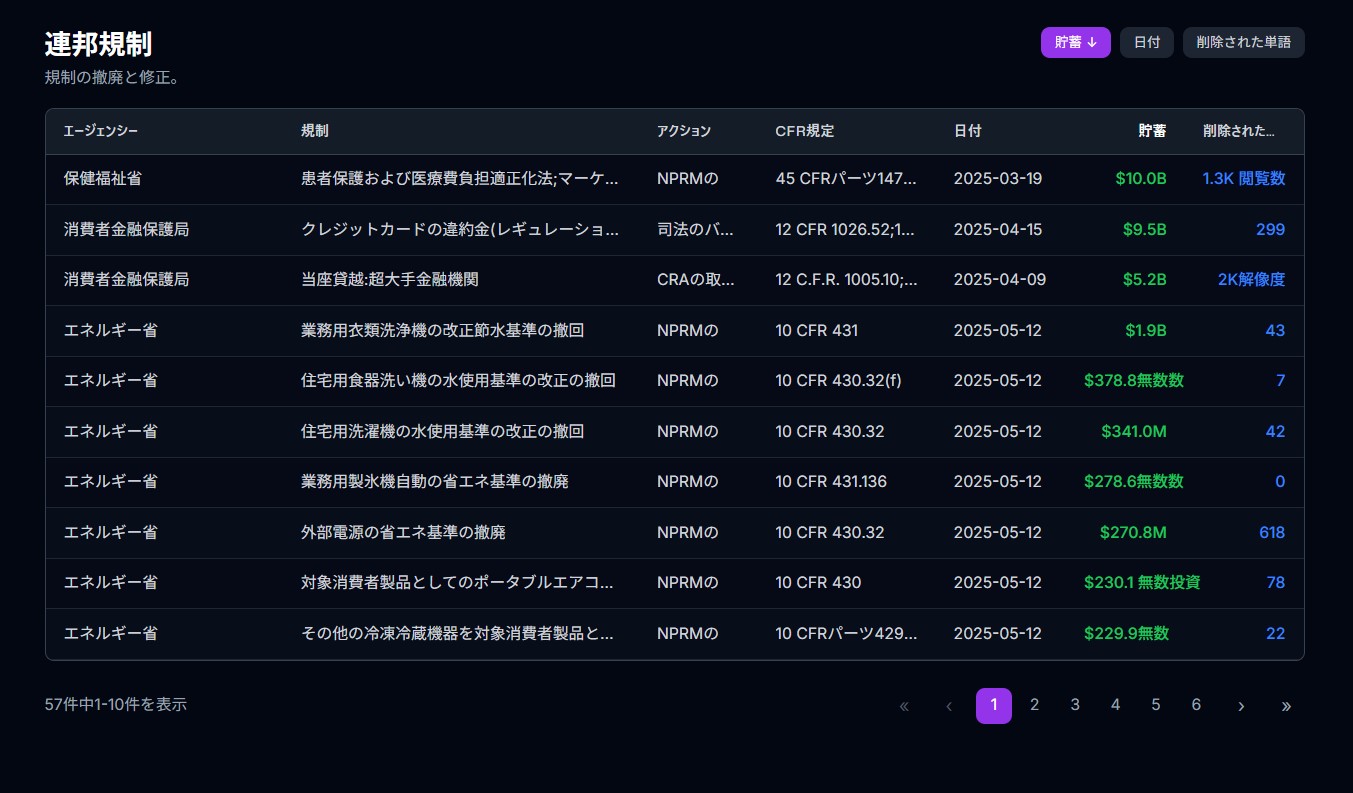Click the エージェンシー column header

click(x=101, y=131)
